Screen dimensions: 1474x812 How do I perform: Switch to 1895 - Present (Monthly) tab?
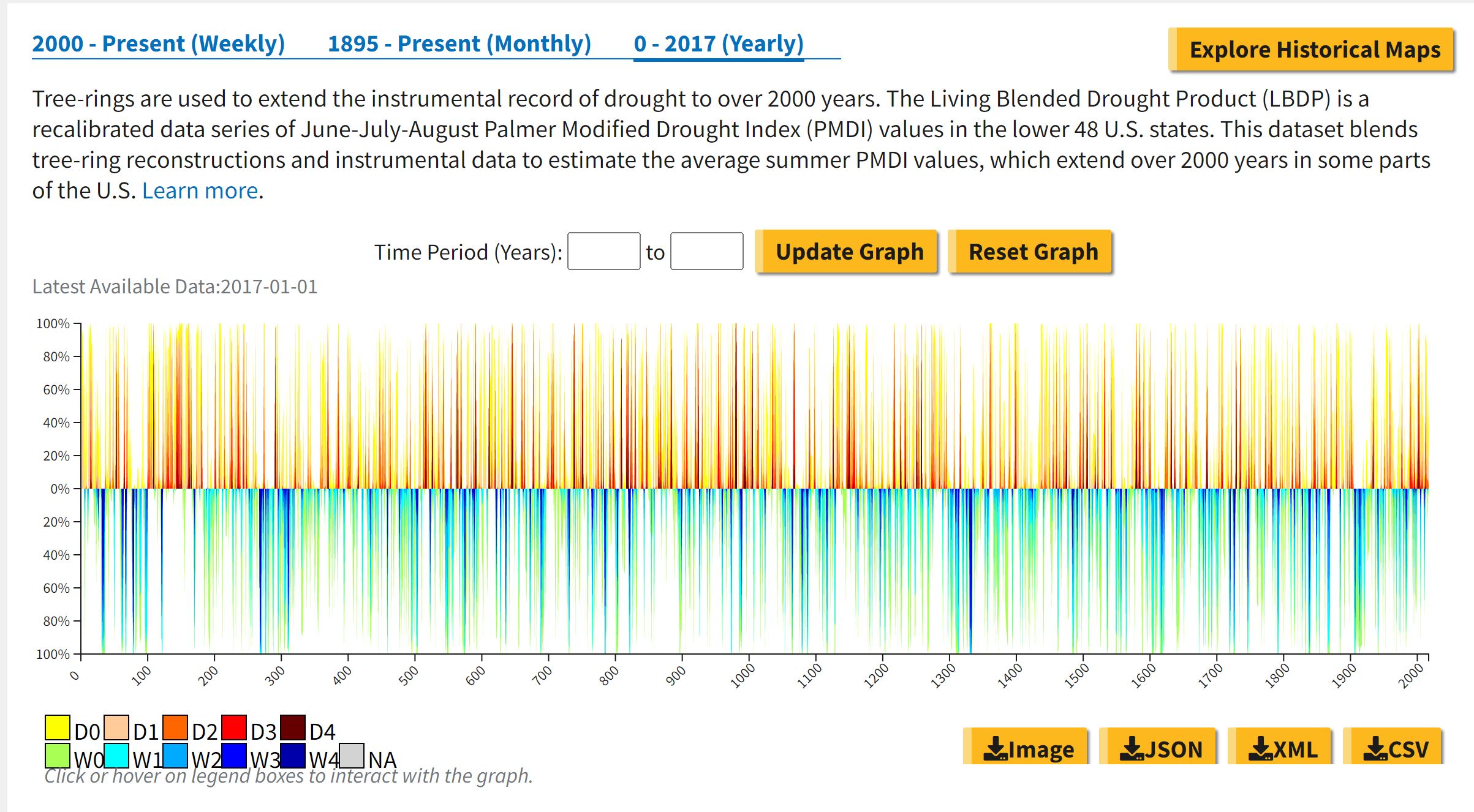click(x=459, y=44)
